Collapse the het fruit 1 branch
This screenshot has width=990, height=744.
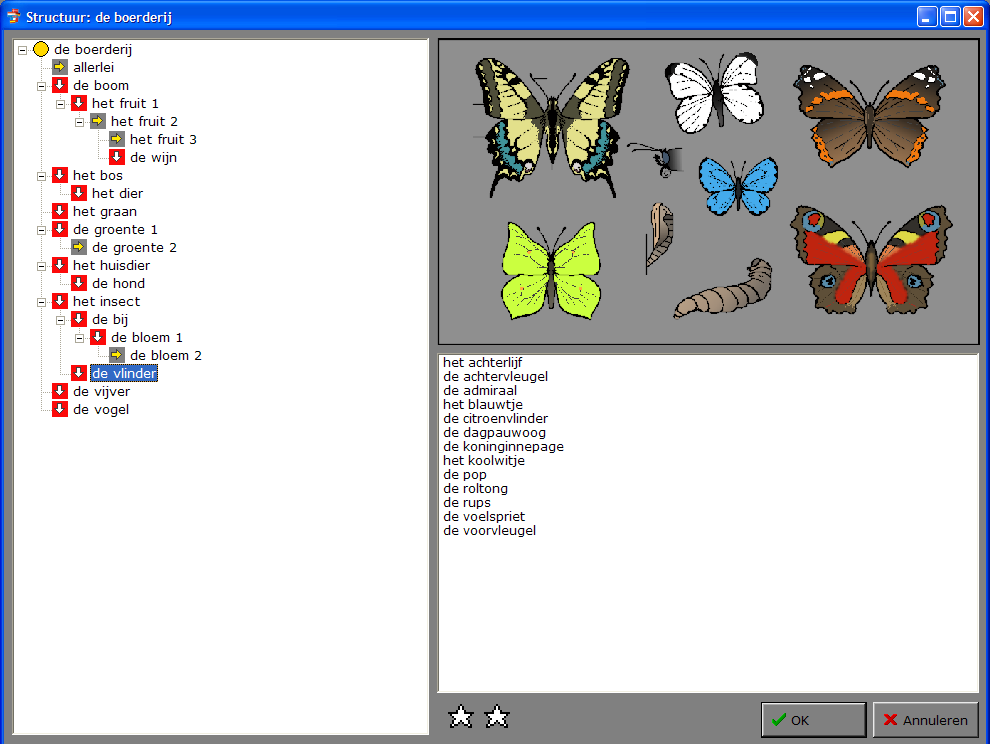pyautogui.click(x=61, y=104)
